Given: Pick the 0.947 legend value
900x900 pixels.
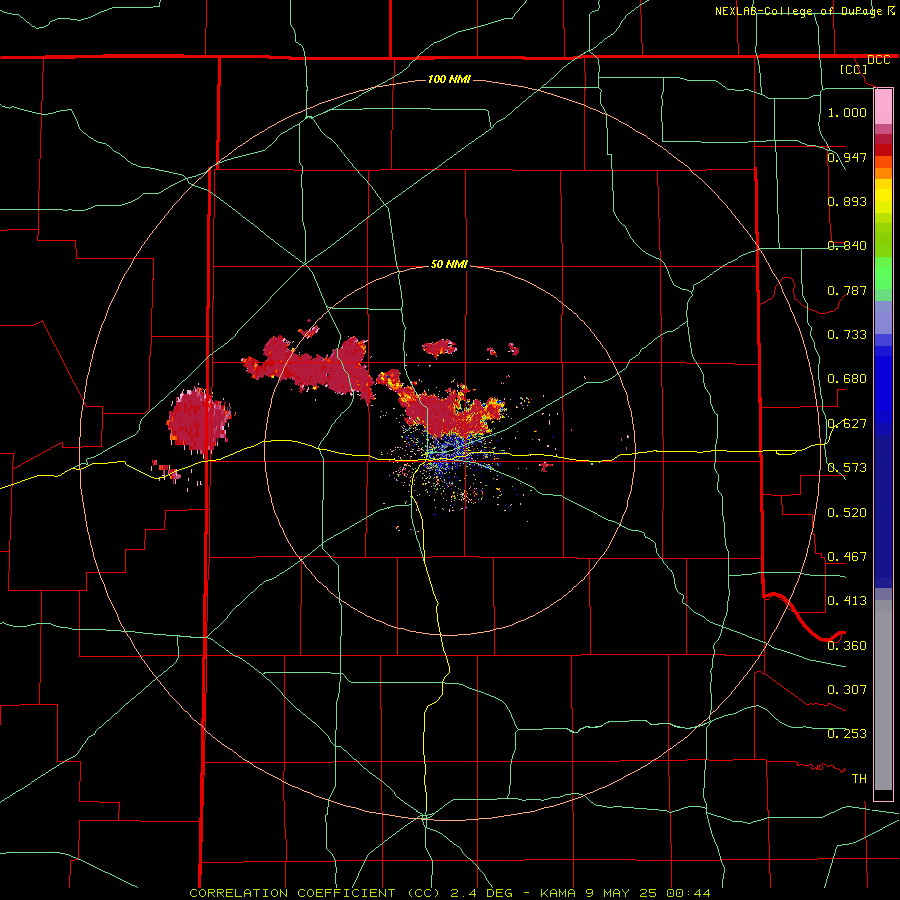Looking at the screenshot, I should [847, 157].
